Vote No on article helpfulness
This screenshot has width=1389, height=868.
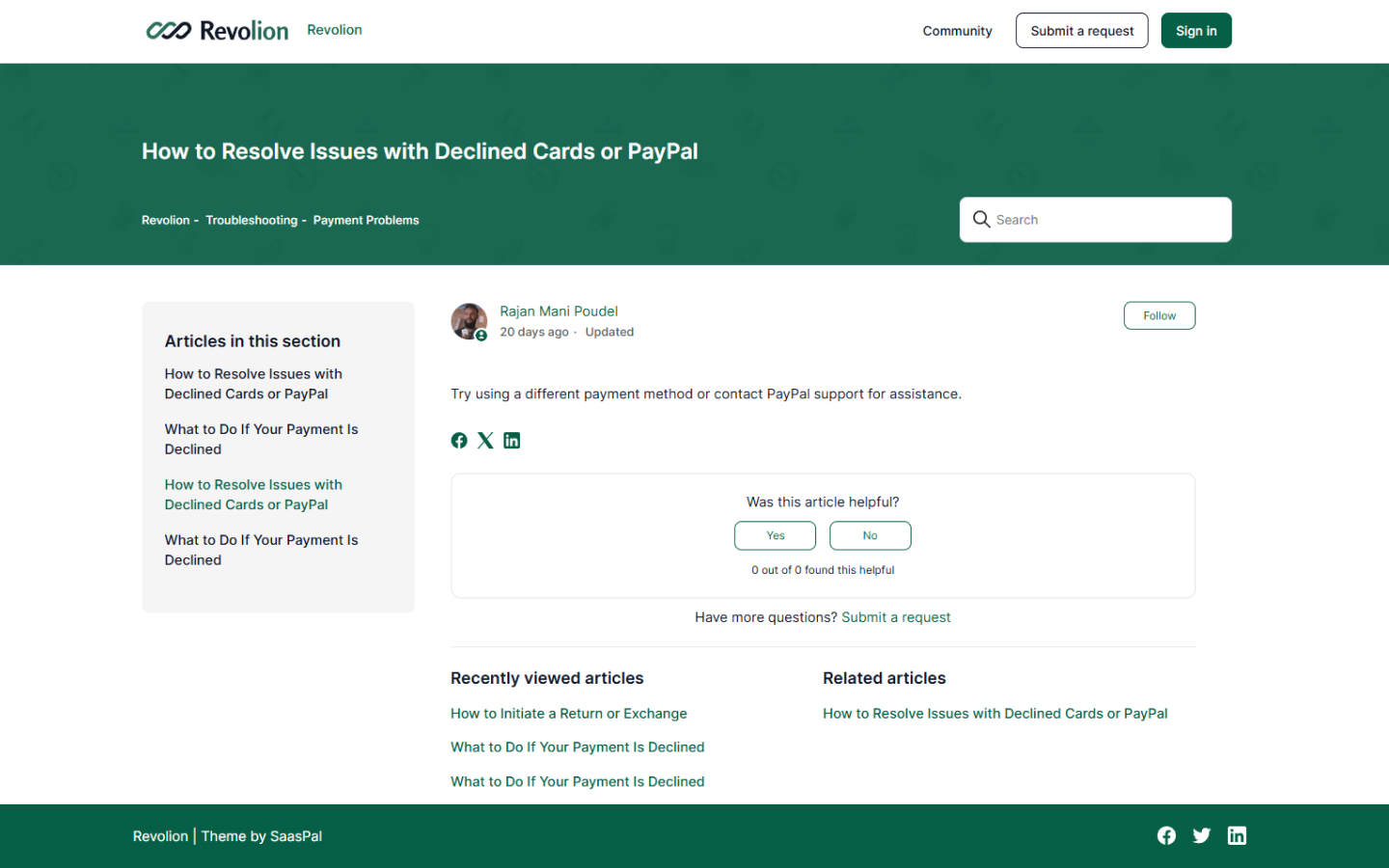tap(869, 535)
